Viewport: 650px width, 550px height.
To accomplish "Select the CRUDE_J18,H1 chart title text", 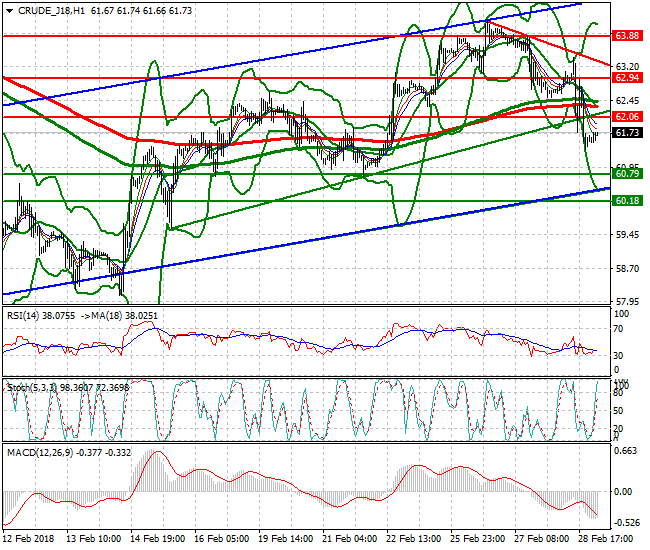I will click(51, 11).
